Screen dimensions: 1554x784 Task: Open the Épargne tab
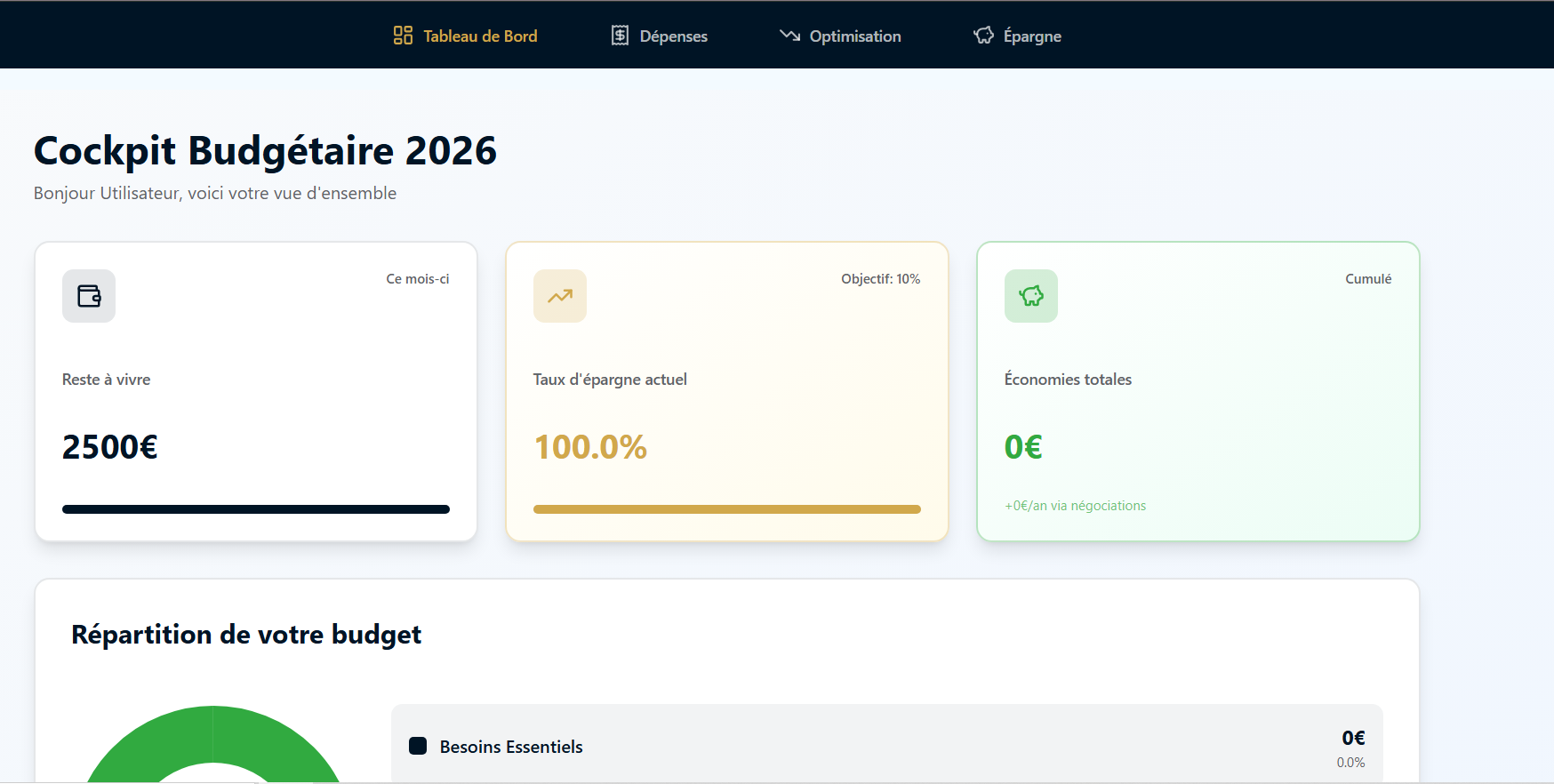(1031, 36)
